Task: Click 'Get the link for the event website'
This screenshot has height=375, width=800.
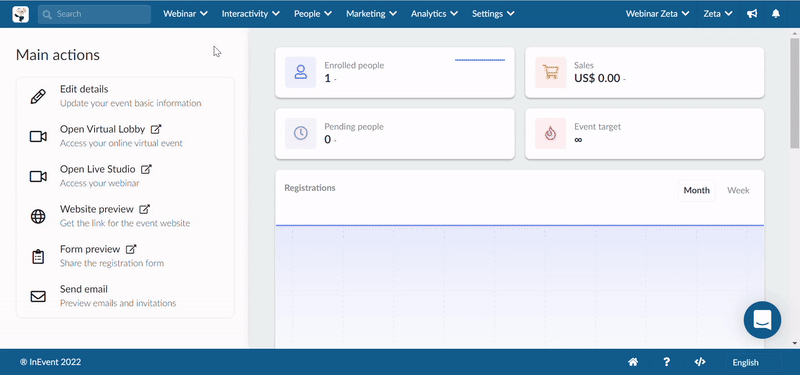Action: tap(125, 223)
